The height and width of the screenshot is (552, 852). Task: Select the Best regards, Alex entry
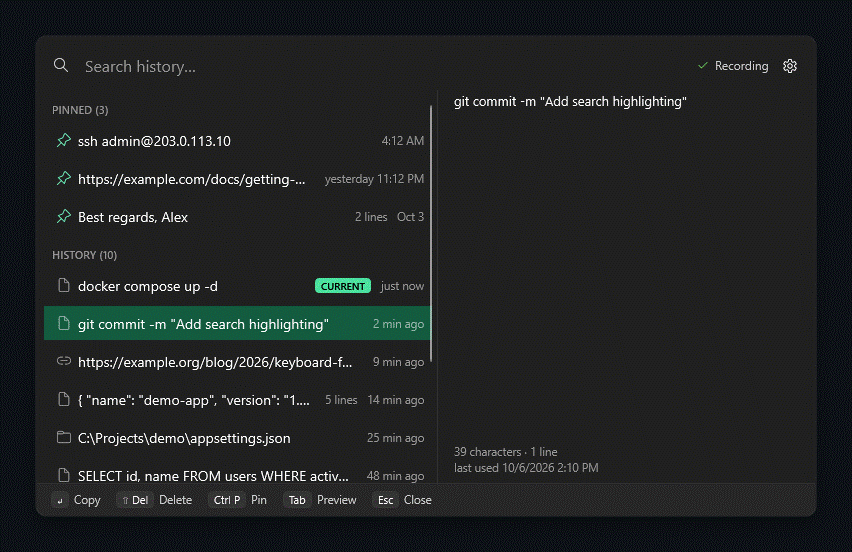click(238, 217)
